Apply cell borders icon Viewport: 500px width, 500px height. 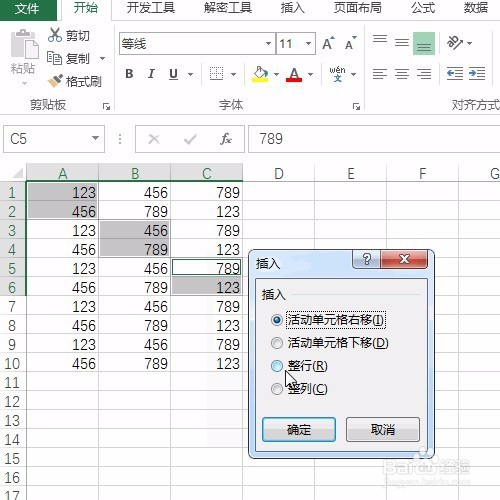(216, 74)
